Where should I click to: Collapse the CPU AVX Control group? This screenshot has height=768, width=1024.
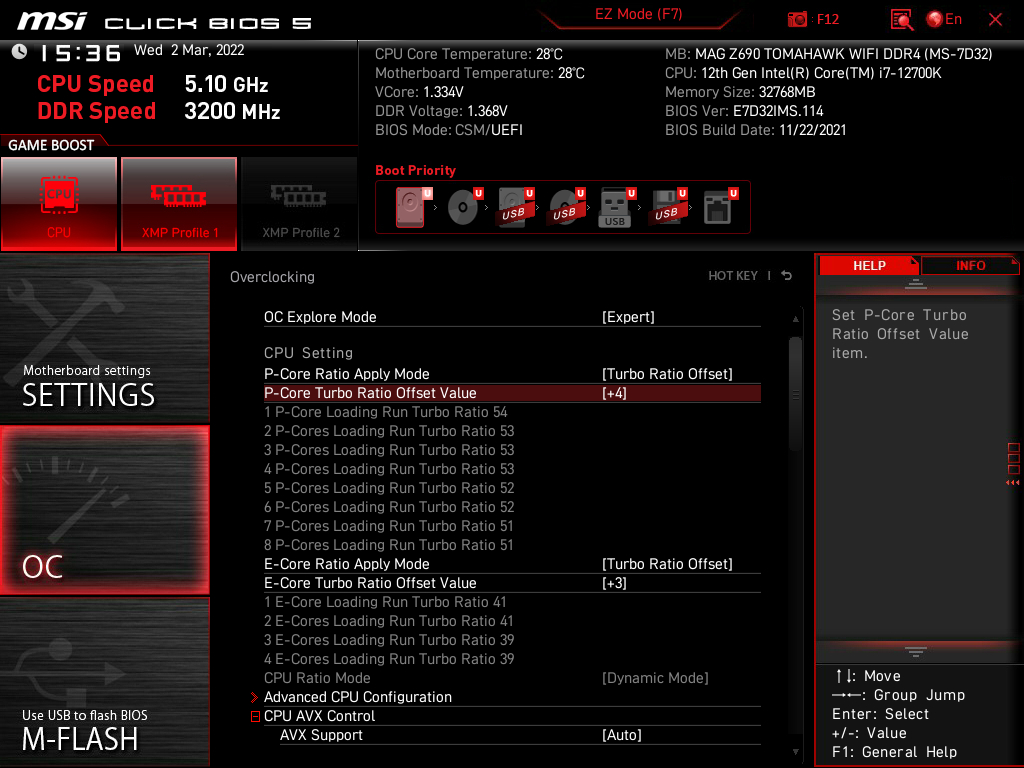(255, 716)
